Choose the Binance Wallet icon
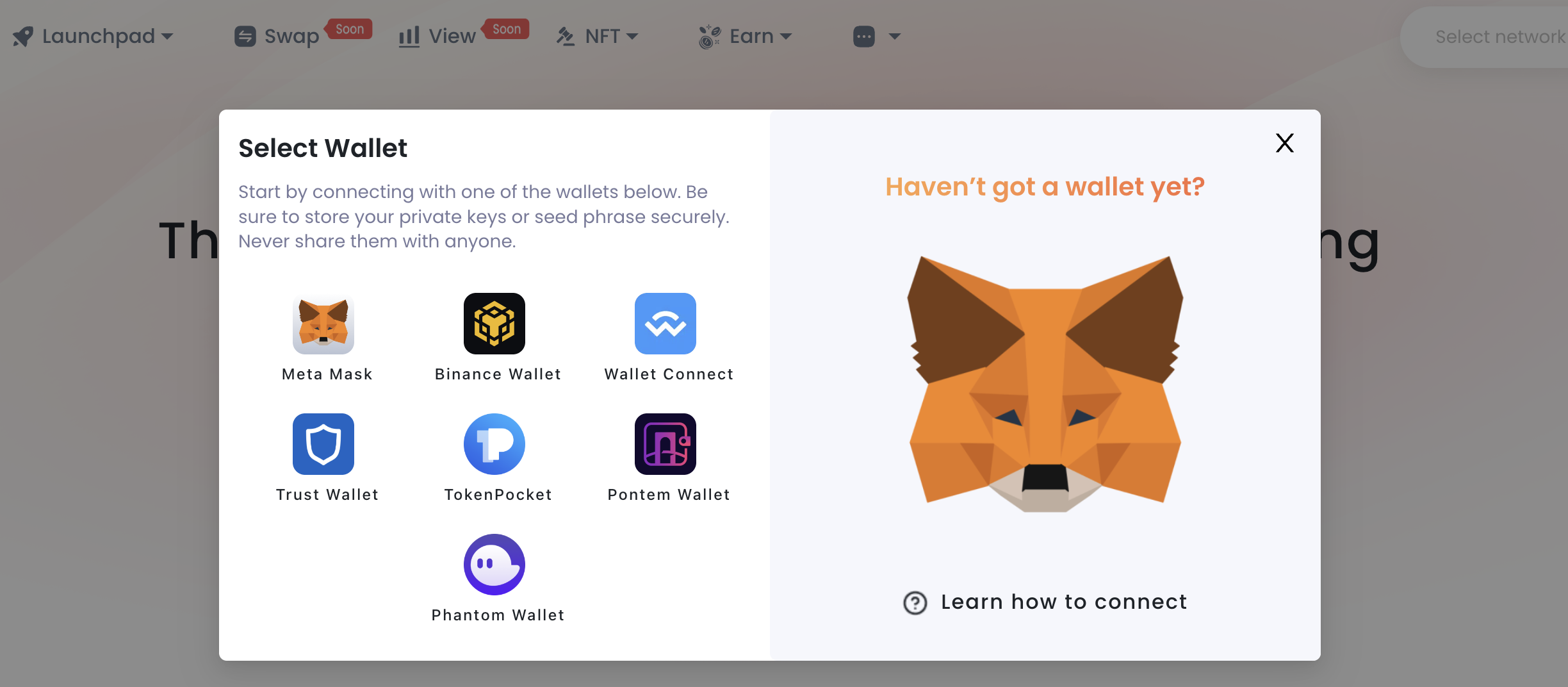Viewport: 1568px width, 687px height. 494,324
